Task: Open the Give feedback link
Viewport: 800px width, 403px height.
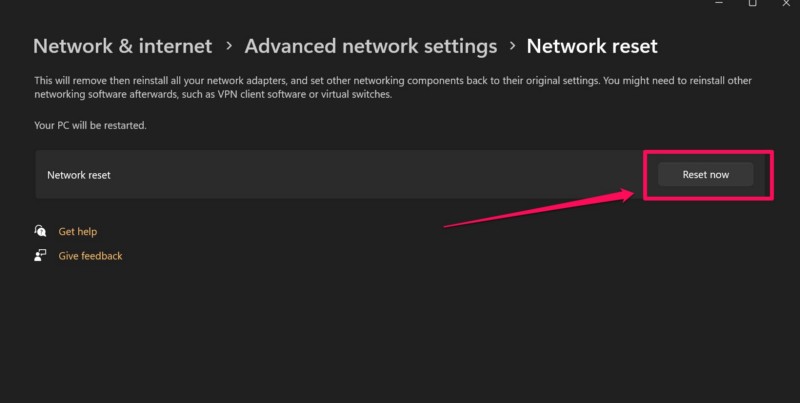Action: coord(90,256)
